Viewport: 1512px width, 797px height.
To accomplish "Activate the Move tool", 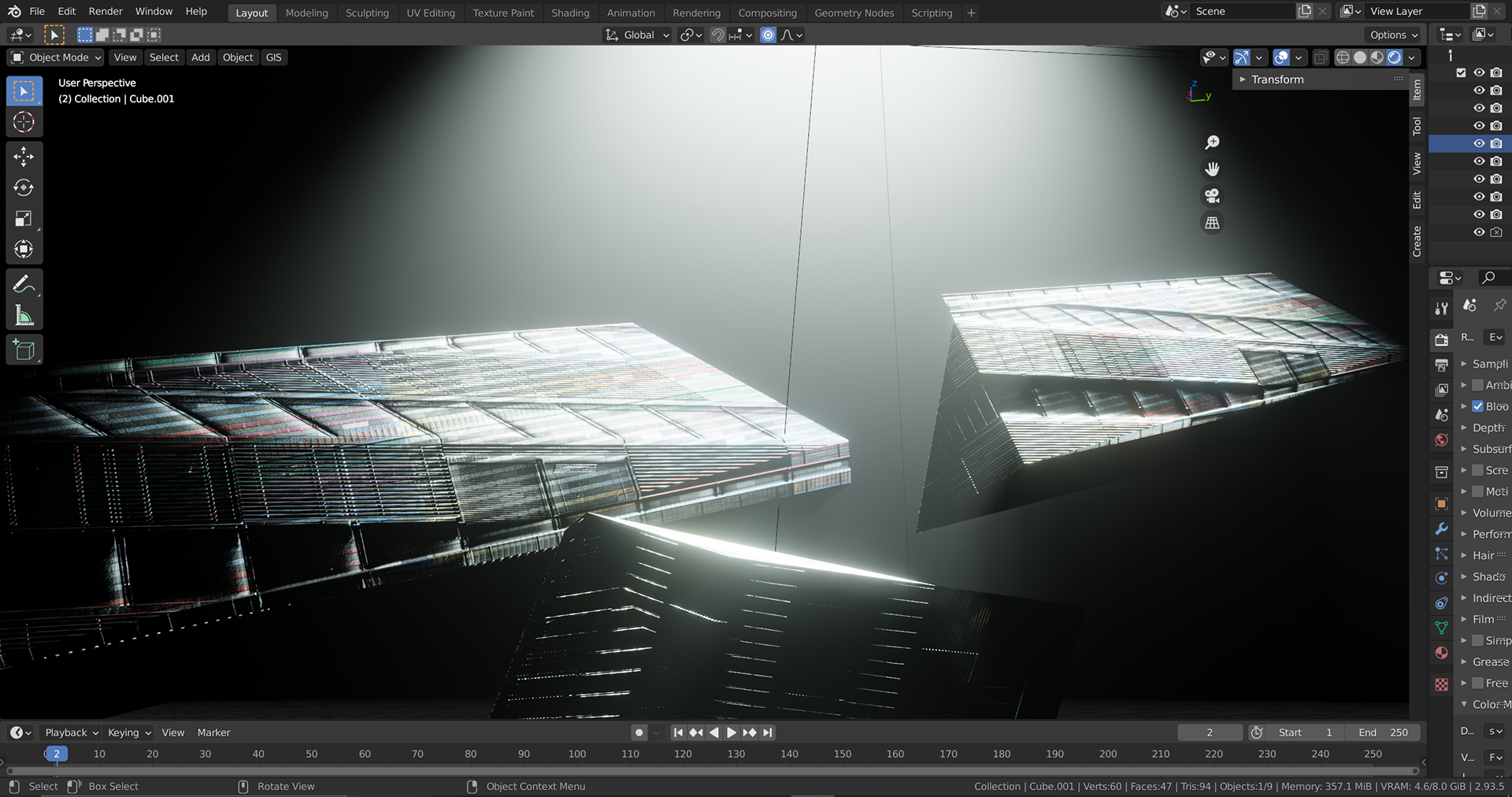I will (24, 157).
